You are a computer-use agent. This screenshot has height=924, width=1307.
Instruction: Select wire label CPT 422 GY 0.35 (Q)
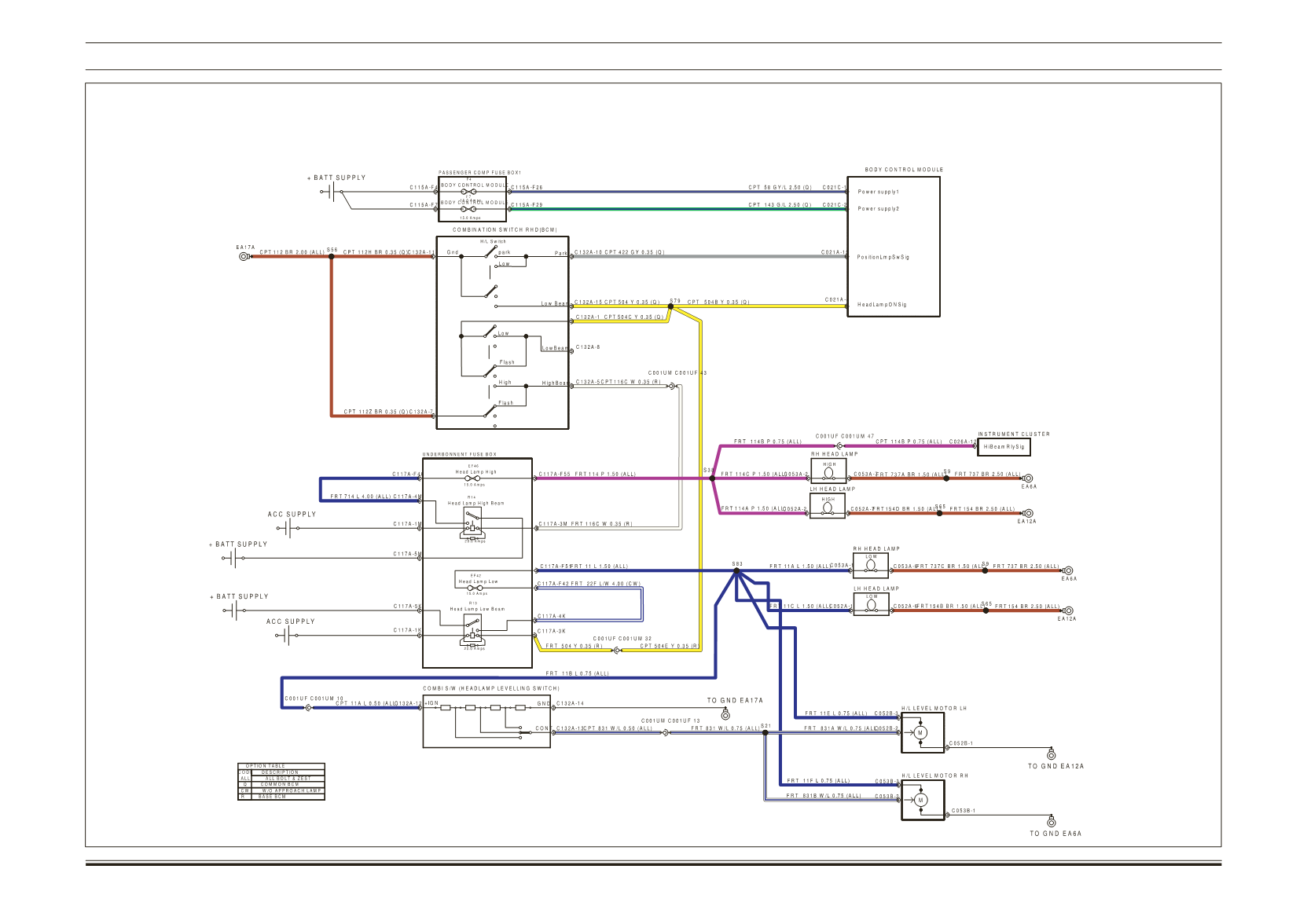(x=634, y=253)
